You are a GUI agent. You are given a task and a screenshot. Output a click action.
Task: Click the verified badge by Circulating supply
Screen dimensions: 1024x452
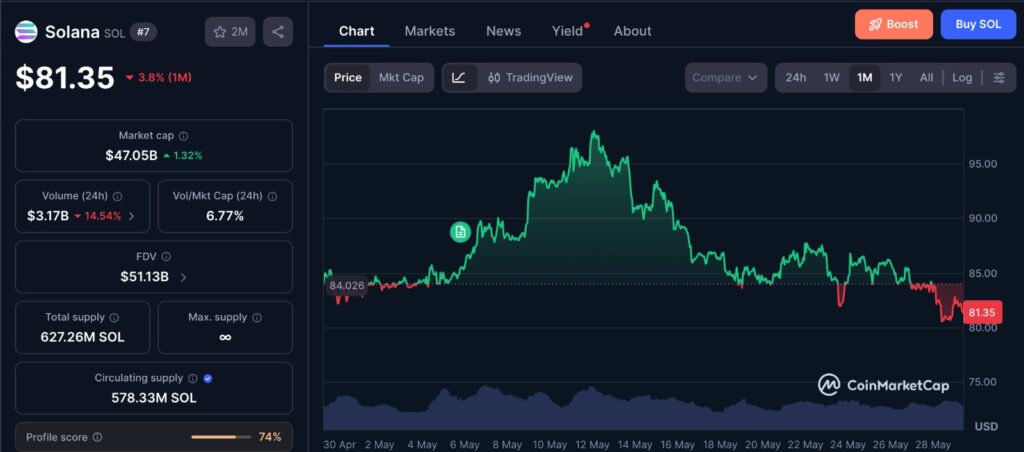tap(208, 378)
